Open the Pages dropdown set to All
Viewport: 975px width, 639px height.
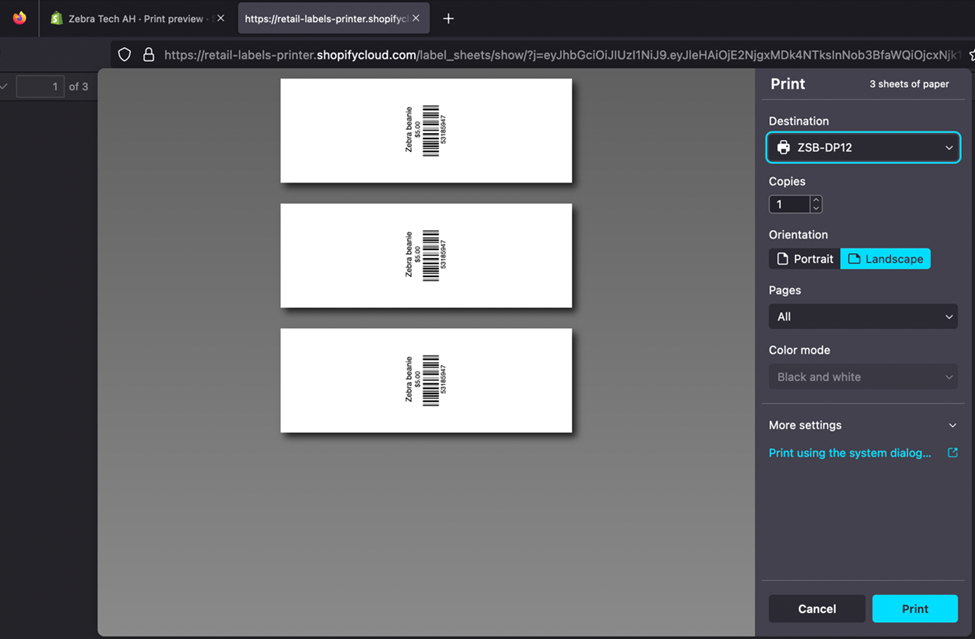863,316
